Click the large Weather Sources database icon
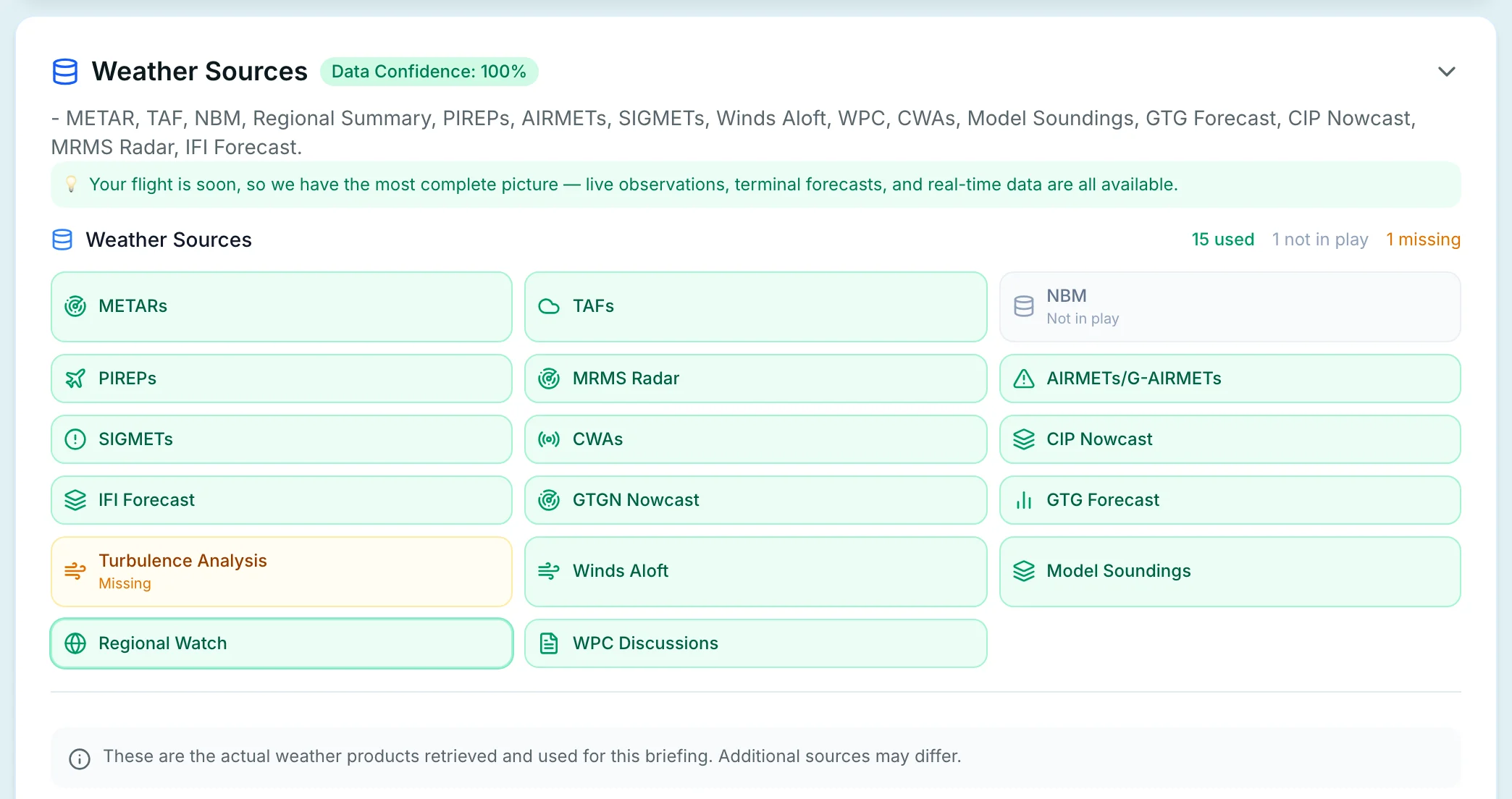The width and height of the screenshot is (1512, 799). tap(65, 72)
